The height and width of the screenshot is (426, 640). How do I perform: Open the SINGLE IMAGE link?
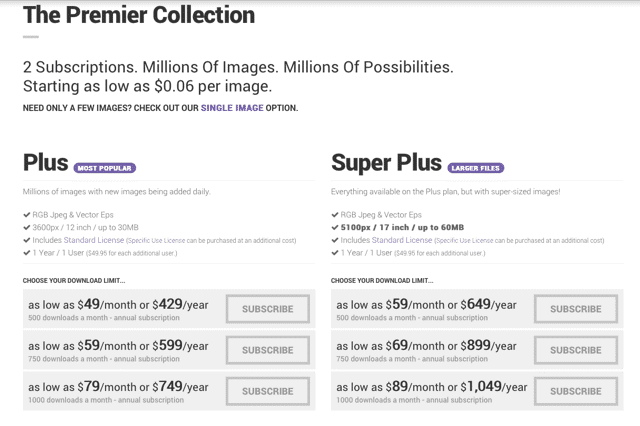pos(232,108)
